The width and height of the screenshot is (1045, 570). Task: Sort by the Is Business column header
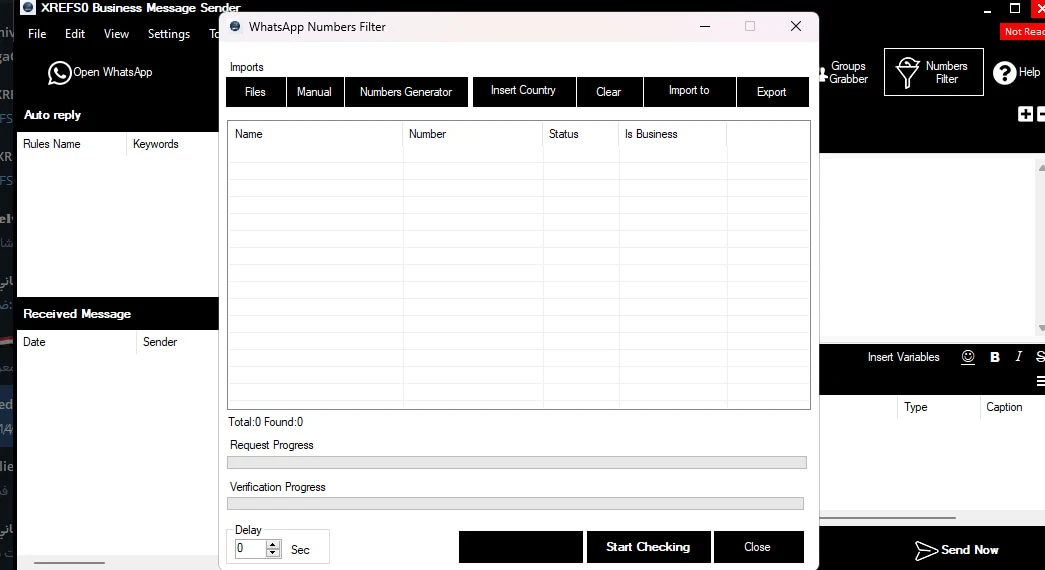(x=672, y=134)
